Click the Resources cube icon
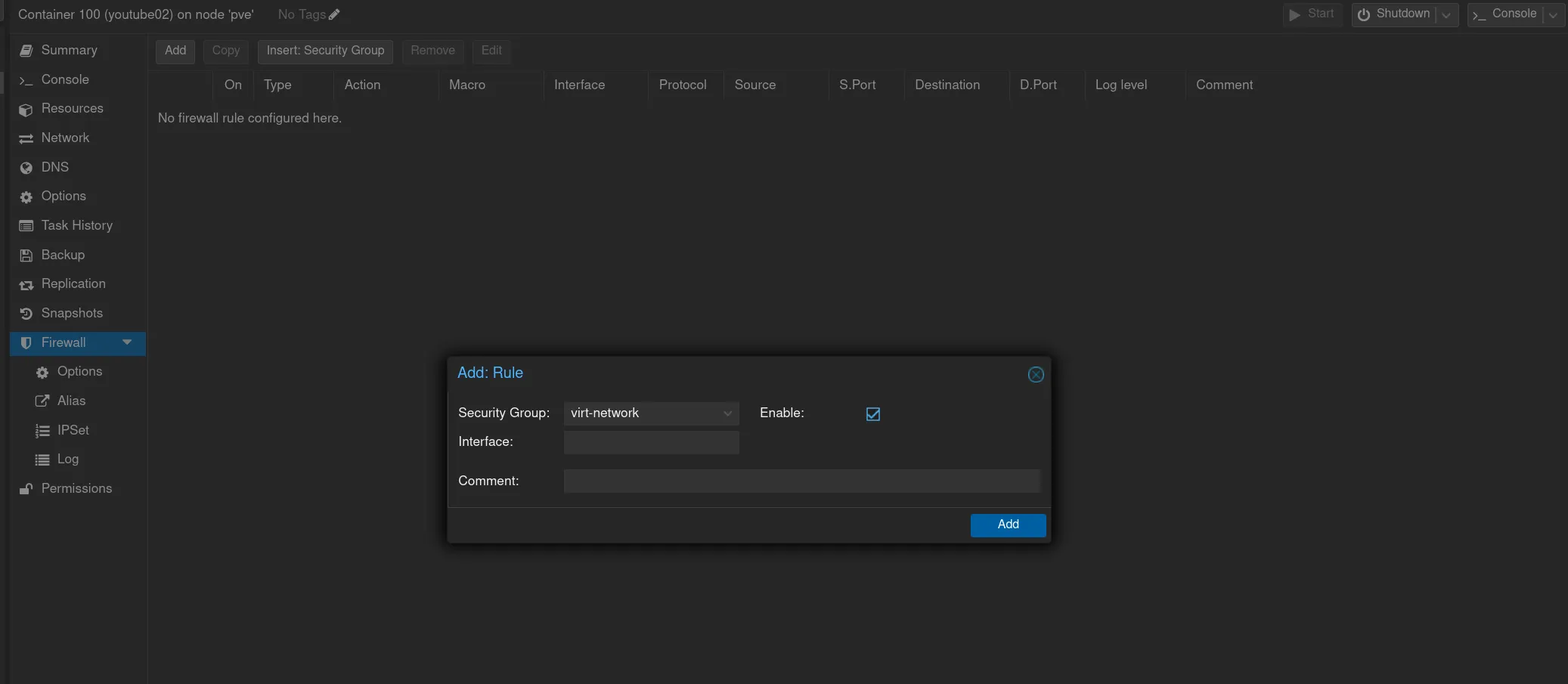This screenshot has height=684, width=1568. 26,110
